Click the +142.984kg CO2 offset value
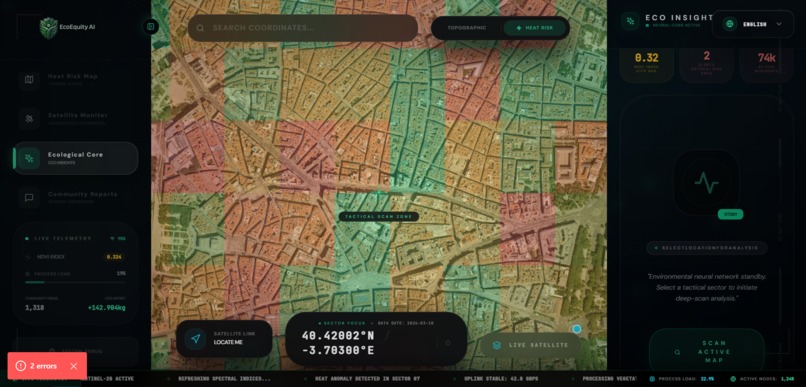Viewport: 806px width, 387px height. (x=106, y=308)
